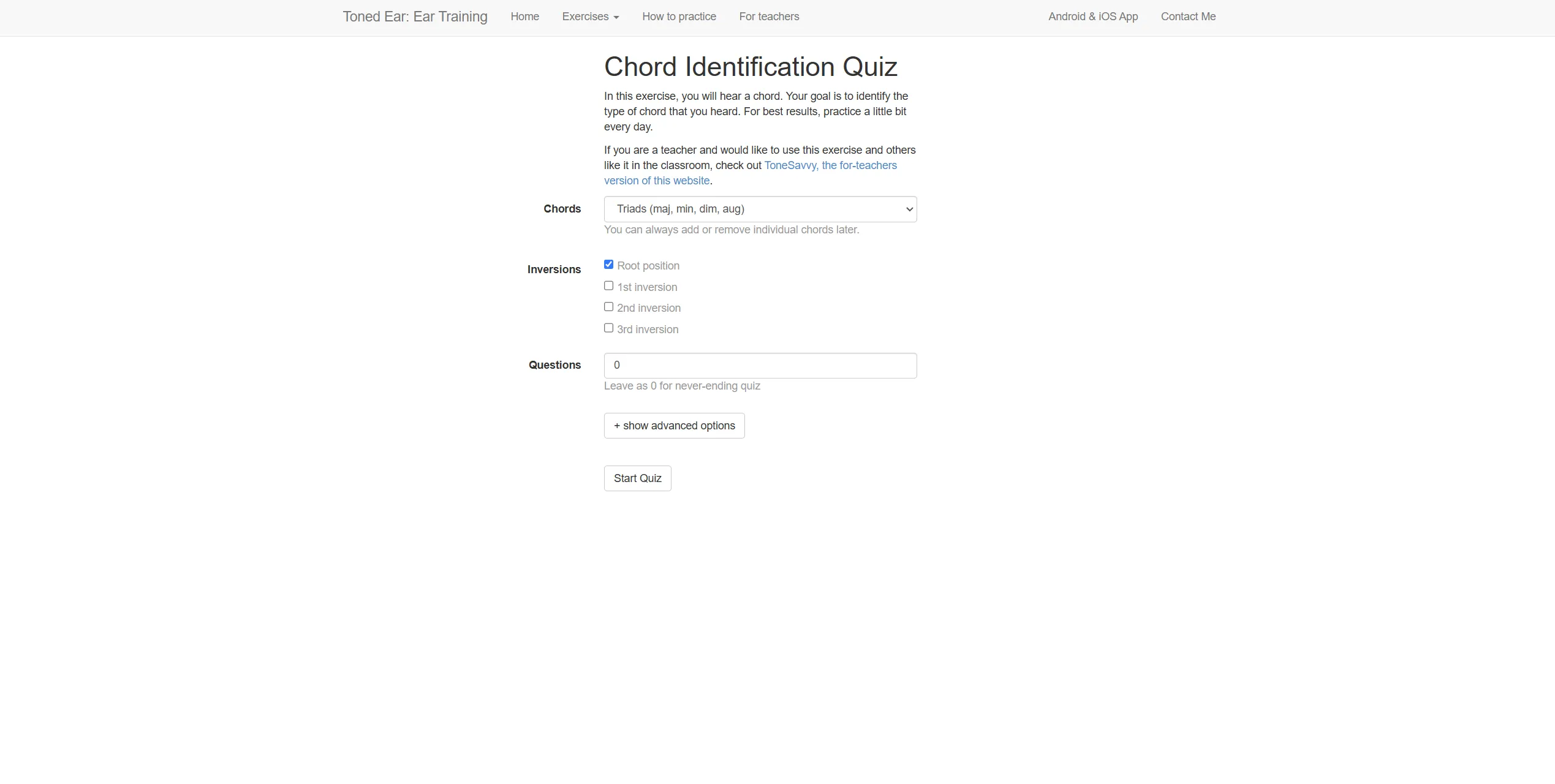Click the Root position label text
The image size is (1555, 784).
(x=648, y=266)
